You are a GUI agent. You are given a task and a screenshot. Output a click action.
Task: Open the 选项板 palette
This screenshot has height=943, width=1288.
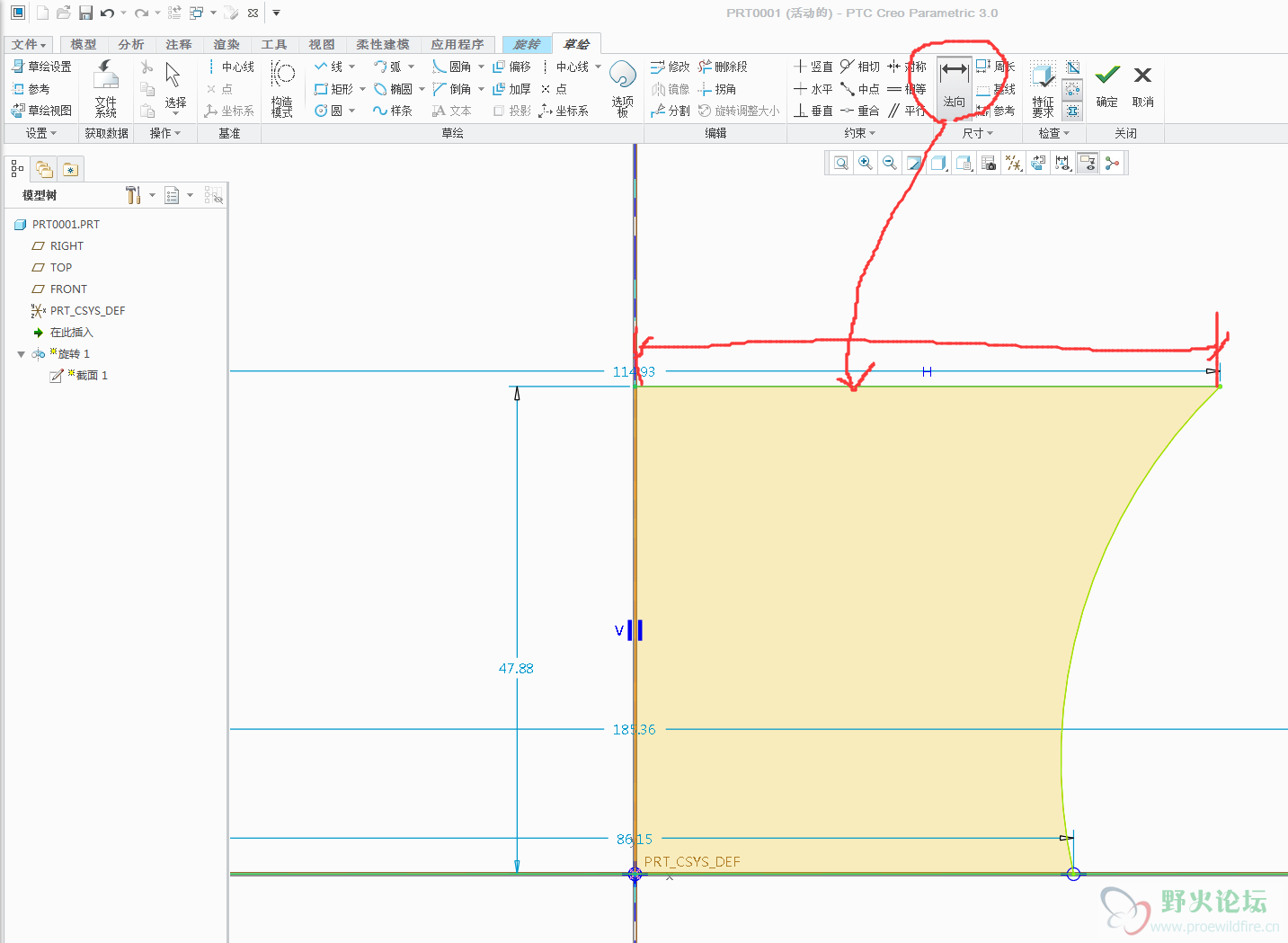[x=622, y=89]
